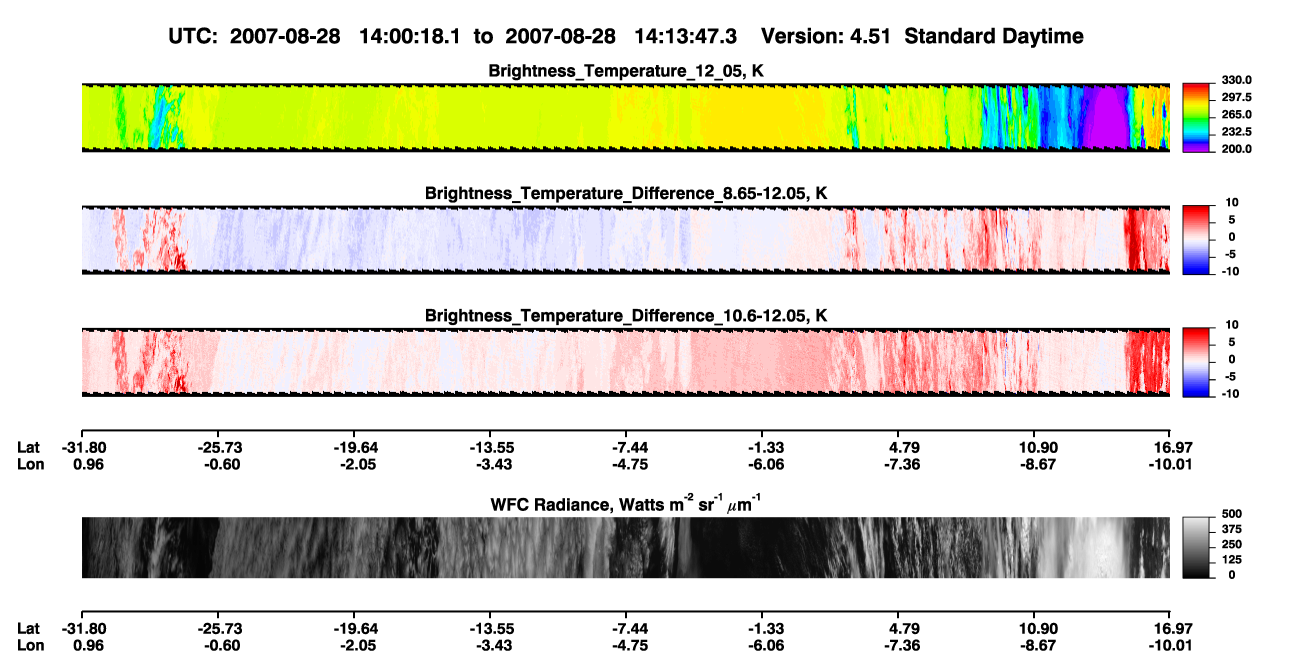Select the 10.6-12.05 difference image strip
The image size is (1300, 667).
point(625,362)
